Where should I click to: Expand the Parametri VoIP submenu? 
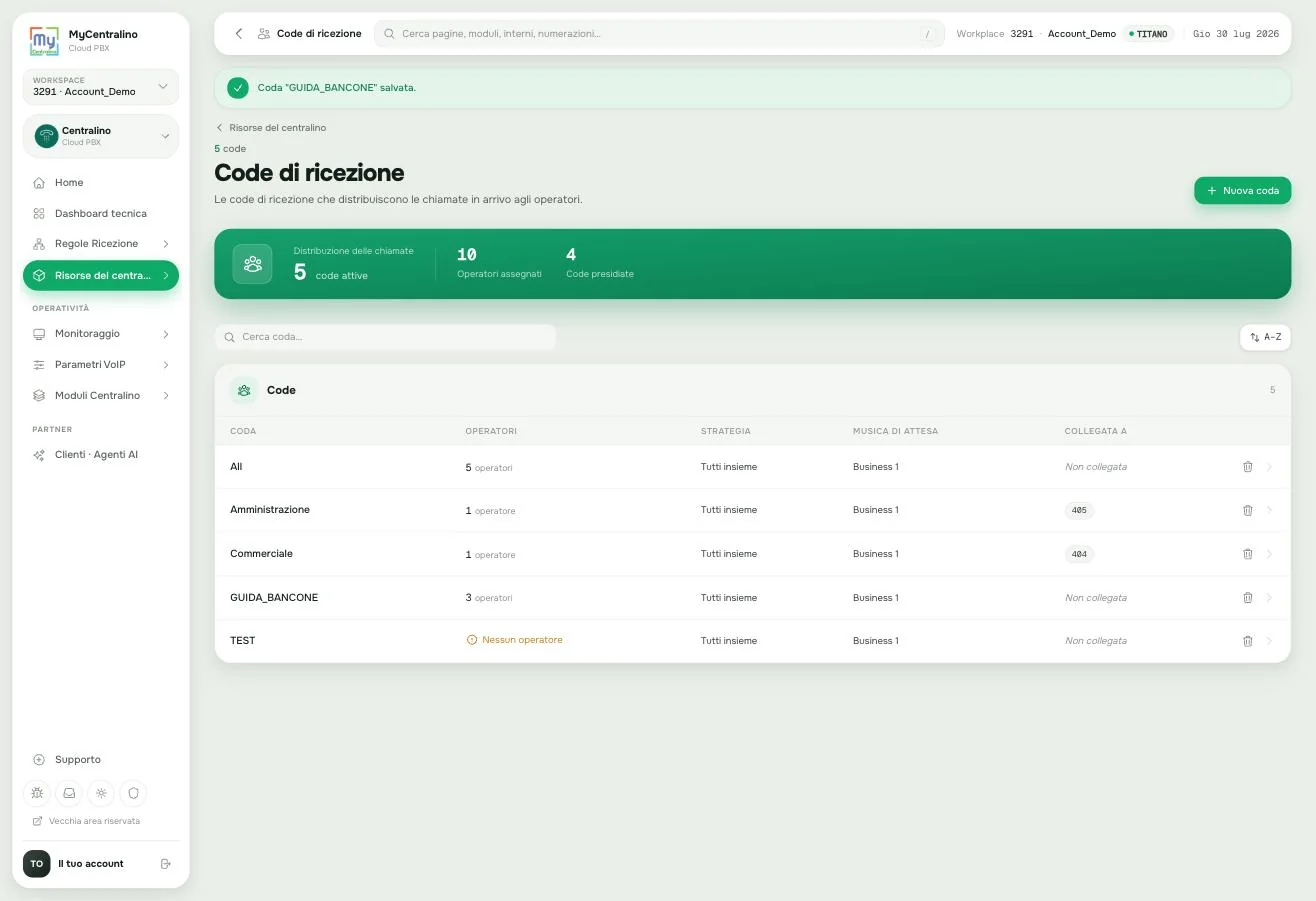click(100, 364)
